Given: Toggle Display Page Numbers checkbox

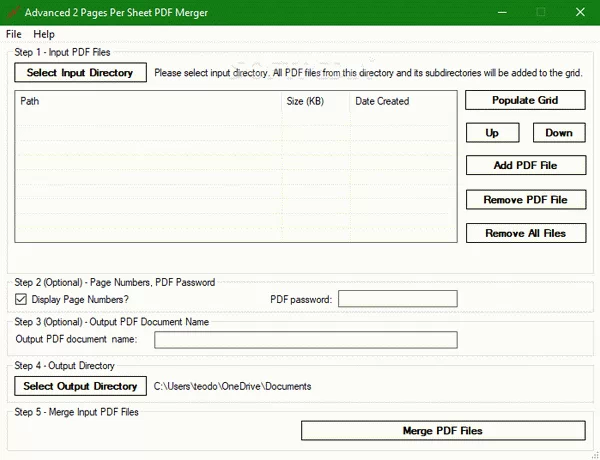Looking at the screenshot, I should [x=21, y=299].
